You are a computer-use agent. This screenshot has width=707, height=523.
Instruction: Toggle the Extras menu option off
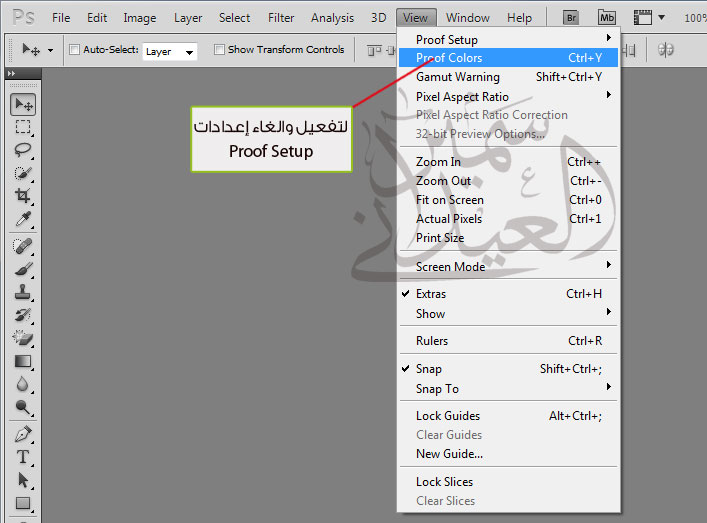[431, 294]
